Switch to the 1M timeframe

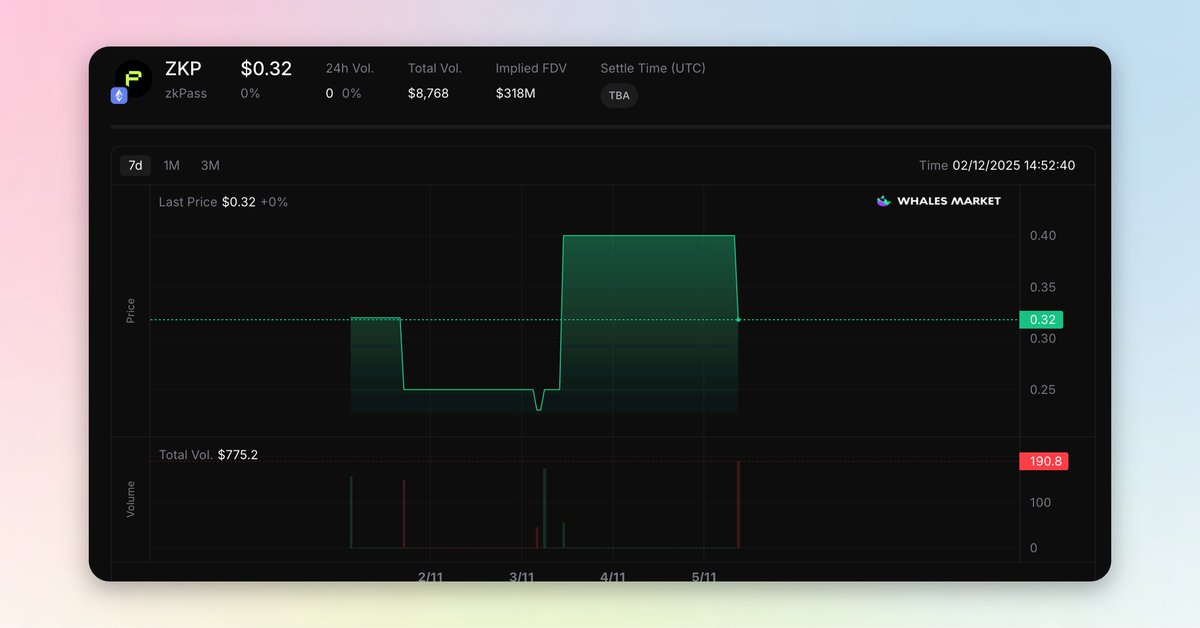[172, 165]
